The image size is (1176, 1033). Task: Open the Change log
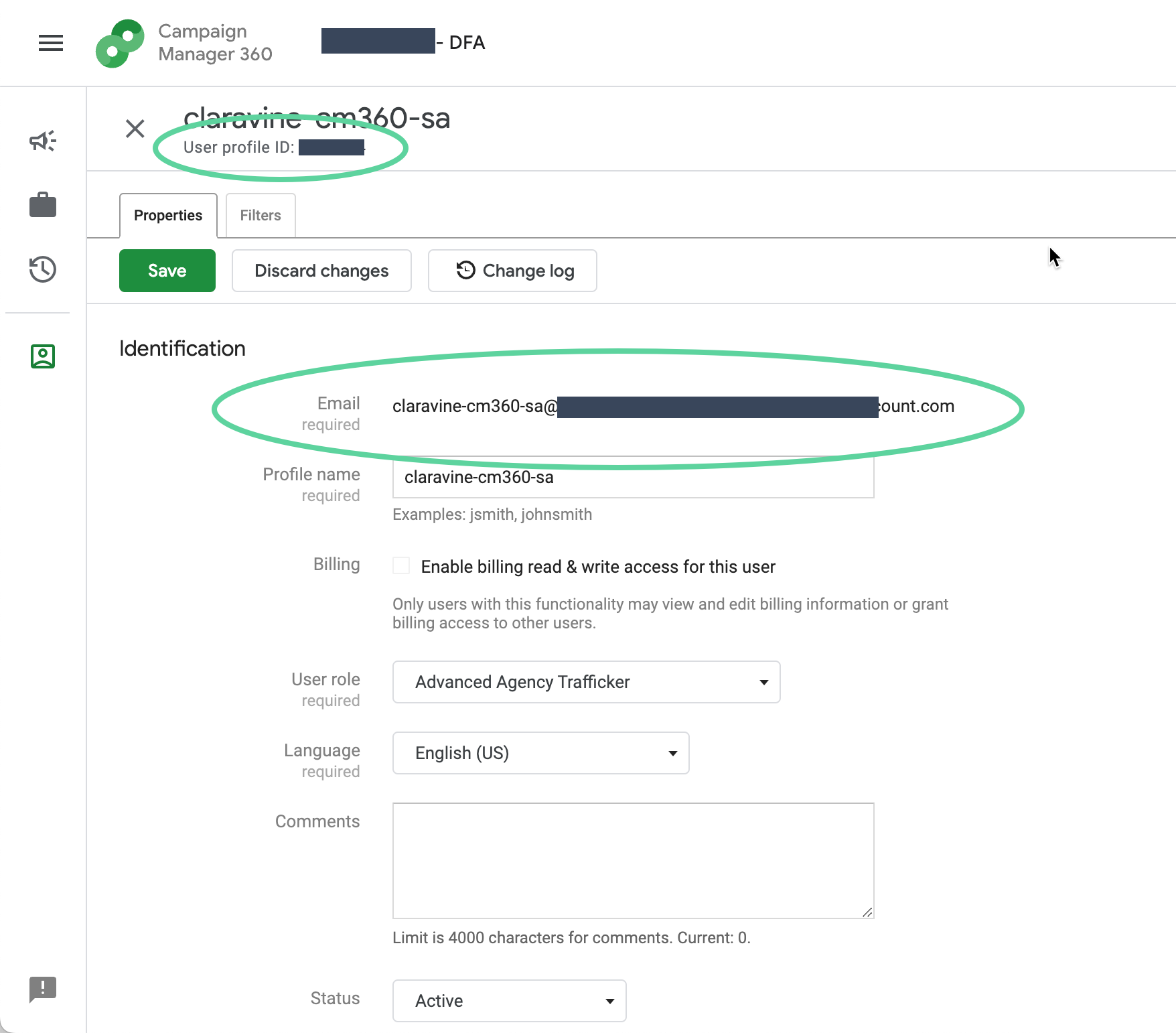click(512, 271)
